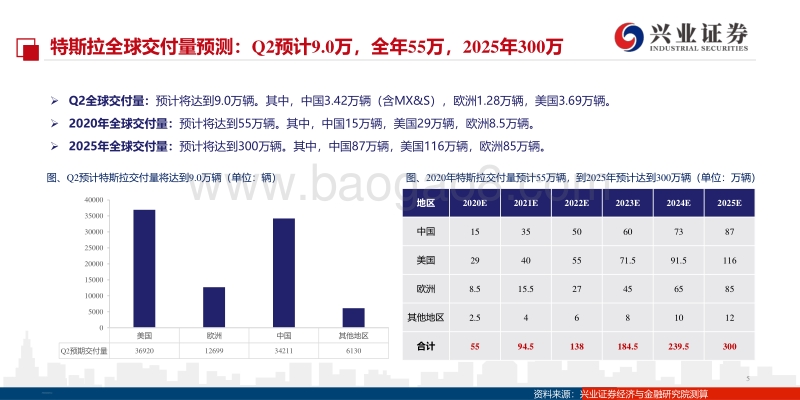Click the 中国 bar in the chart

[284, 273]
